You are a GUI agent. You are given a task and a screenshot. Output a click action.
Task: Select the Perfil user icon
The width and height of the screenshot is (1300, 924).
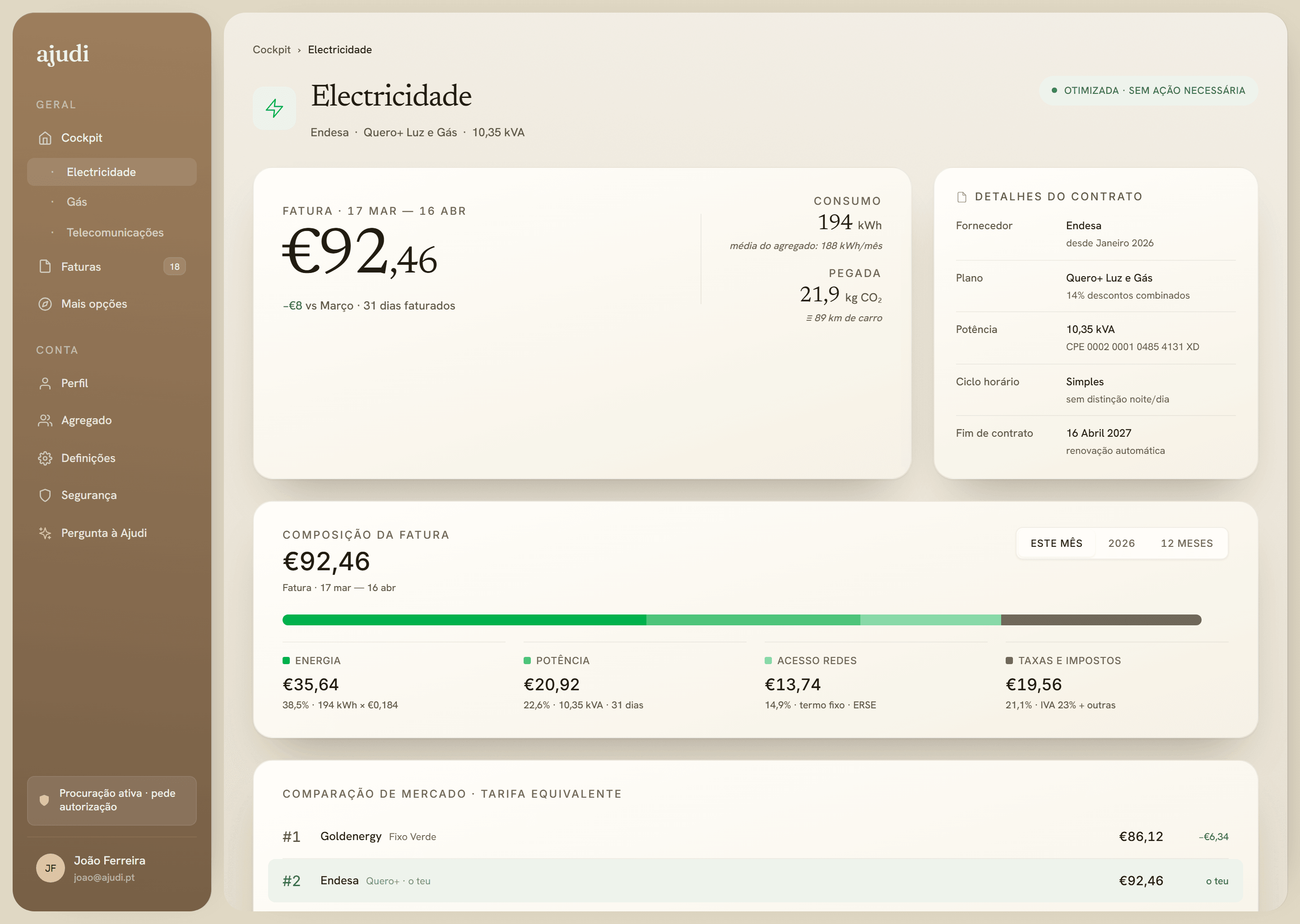tap(45, 383)
